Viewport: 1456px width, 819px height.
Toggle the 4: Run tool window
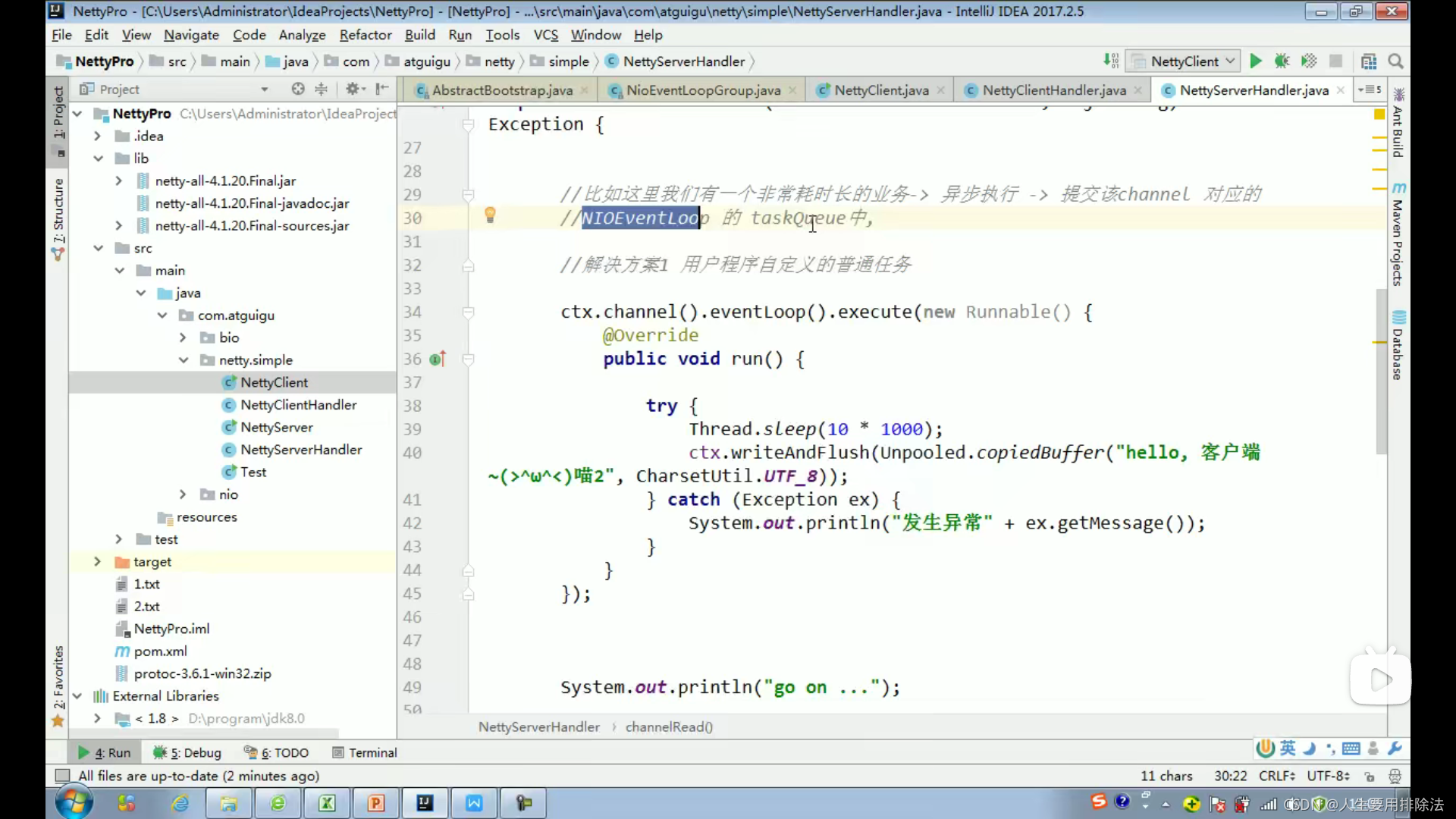(x=105, y=752)
